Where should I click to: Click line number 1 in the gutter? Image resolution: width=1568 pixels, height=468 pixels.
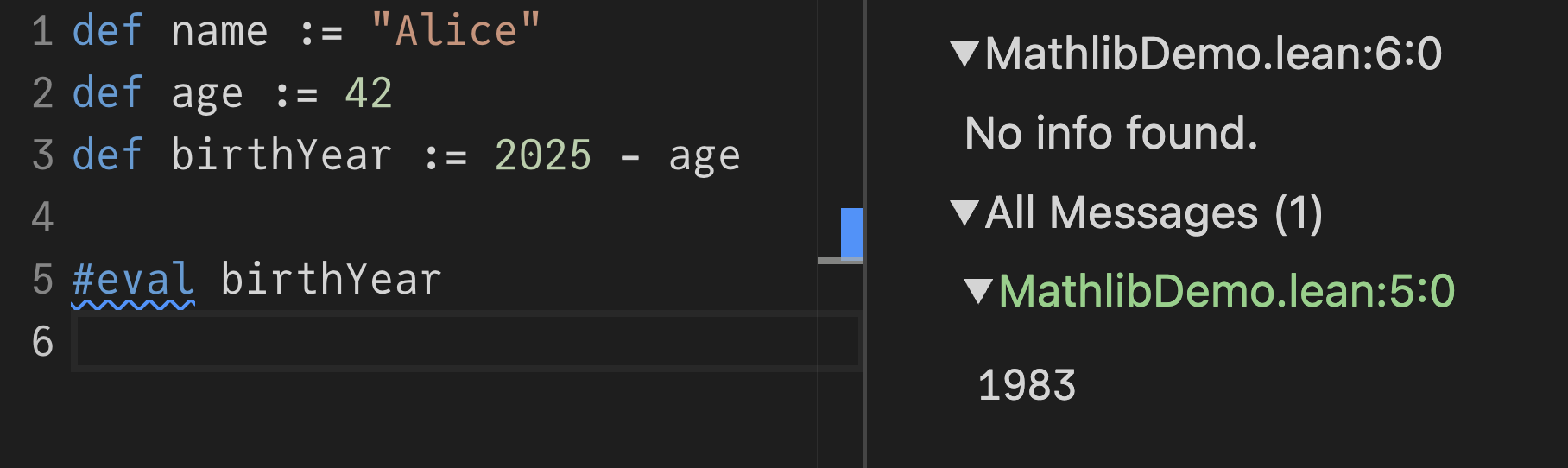[42, 32]
